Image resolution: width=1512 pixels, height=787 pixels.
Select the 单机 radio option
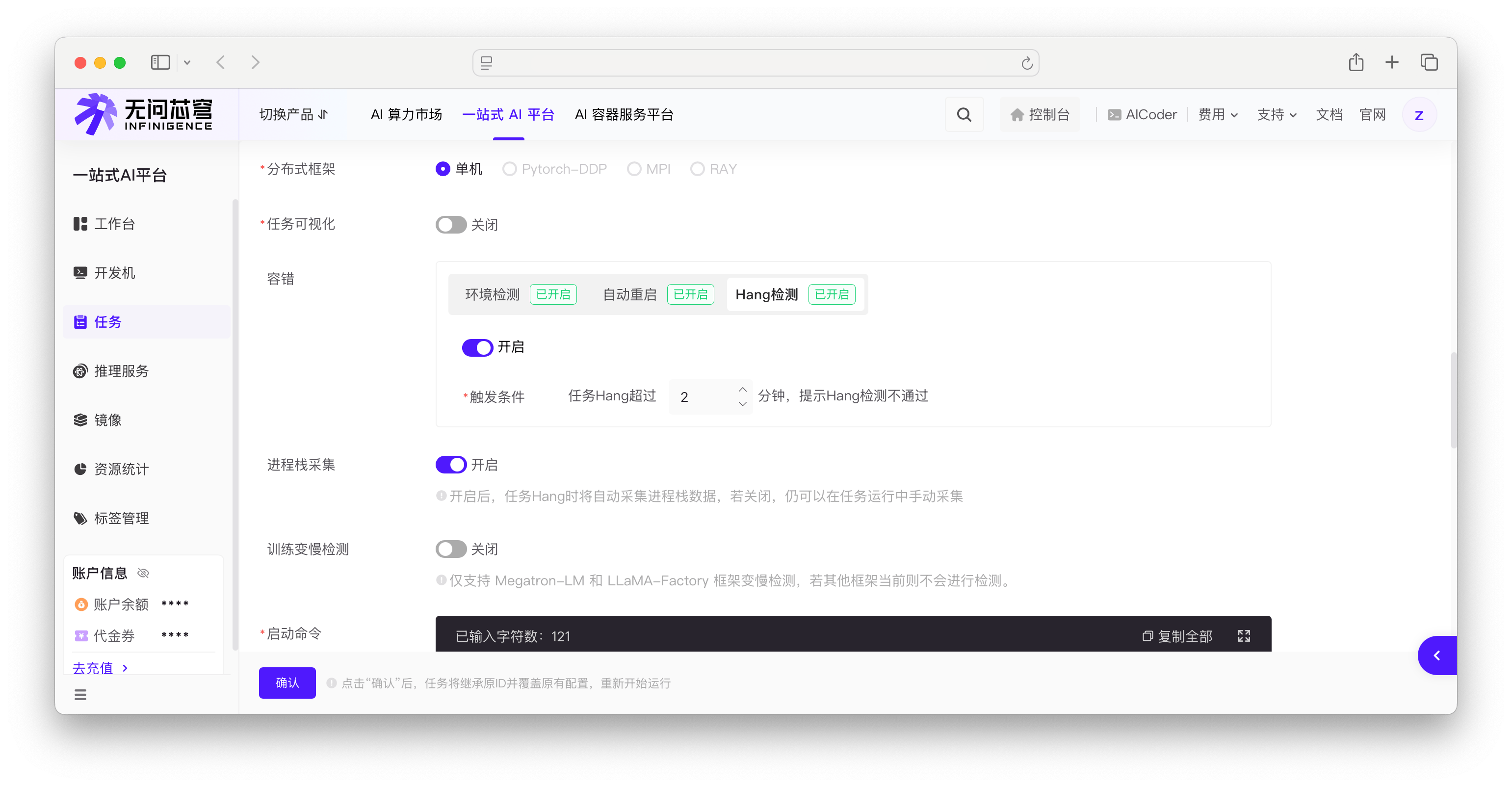[443, 169]
